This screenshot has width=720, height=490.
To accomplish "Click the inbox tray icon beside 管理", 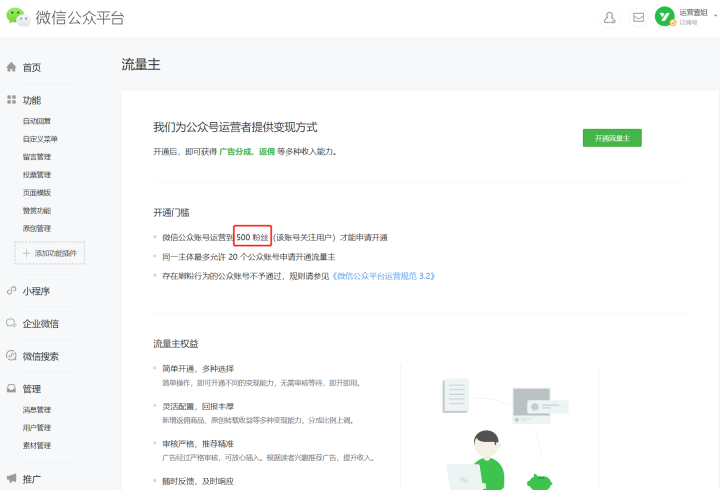I will pos(11,389).
